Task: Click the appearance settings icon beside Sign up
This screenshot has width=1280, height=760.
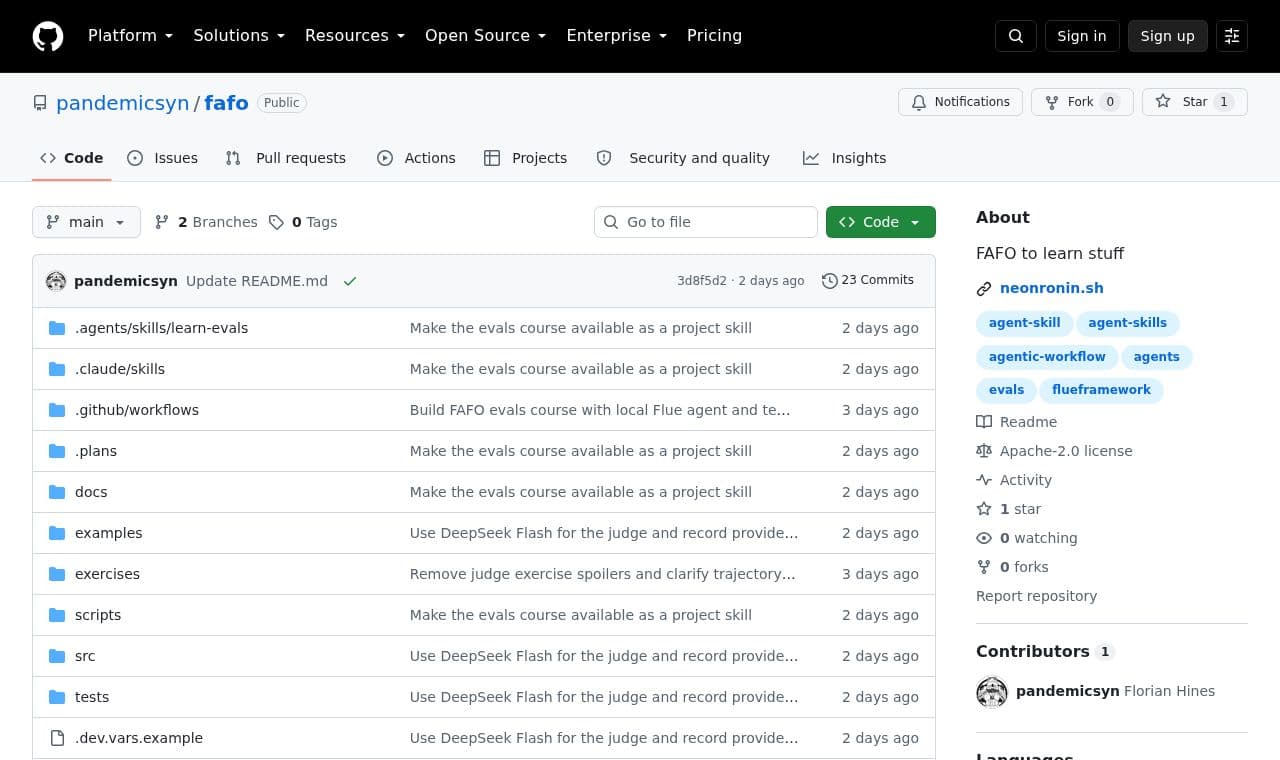Action: click(x=1232, y=36)
